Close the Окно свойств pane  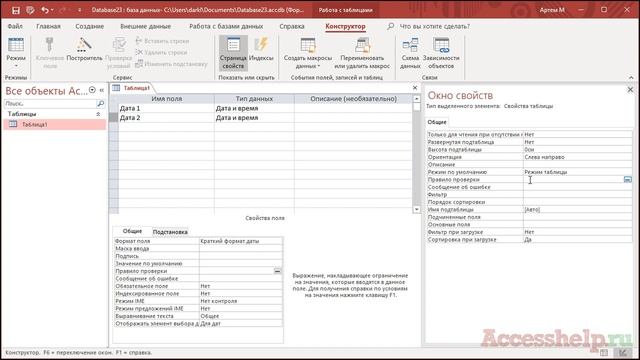coord(630,90)
